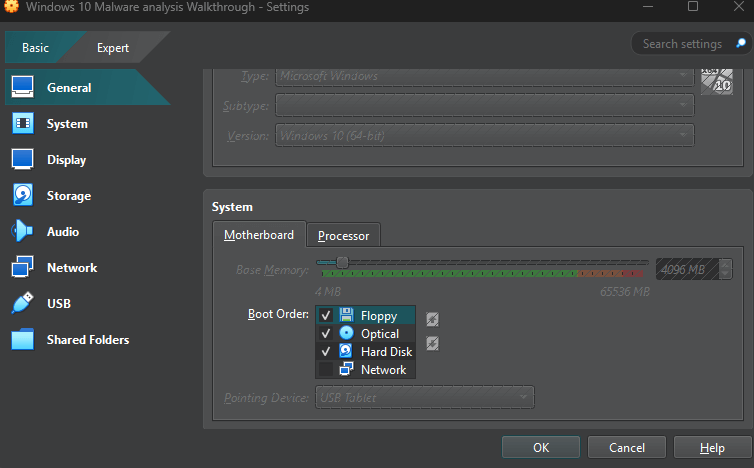Click the search magnifier icon

(741, 43)
